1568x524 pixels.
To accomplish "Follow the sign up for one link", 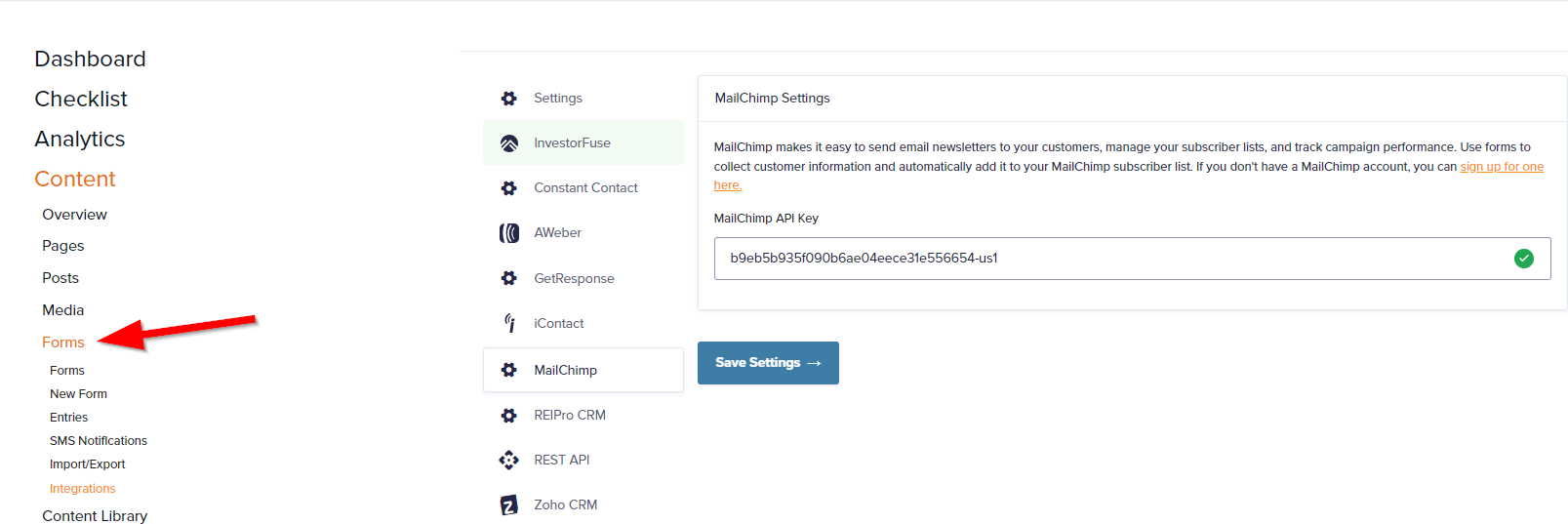I will 1502,167.
